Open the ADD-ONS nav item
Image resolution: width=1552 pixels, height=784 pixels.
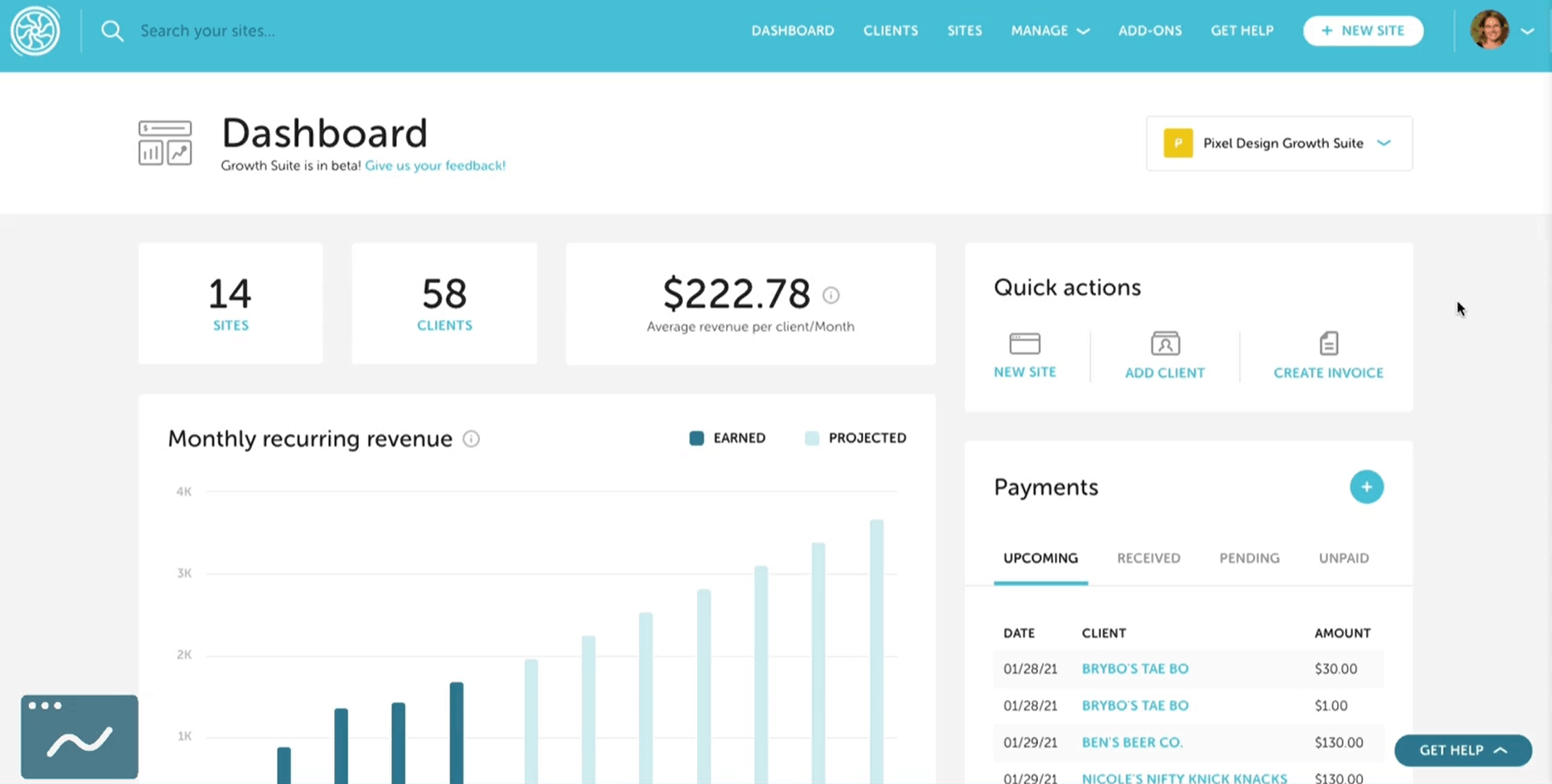[x=1149, y=31]
